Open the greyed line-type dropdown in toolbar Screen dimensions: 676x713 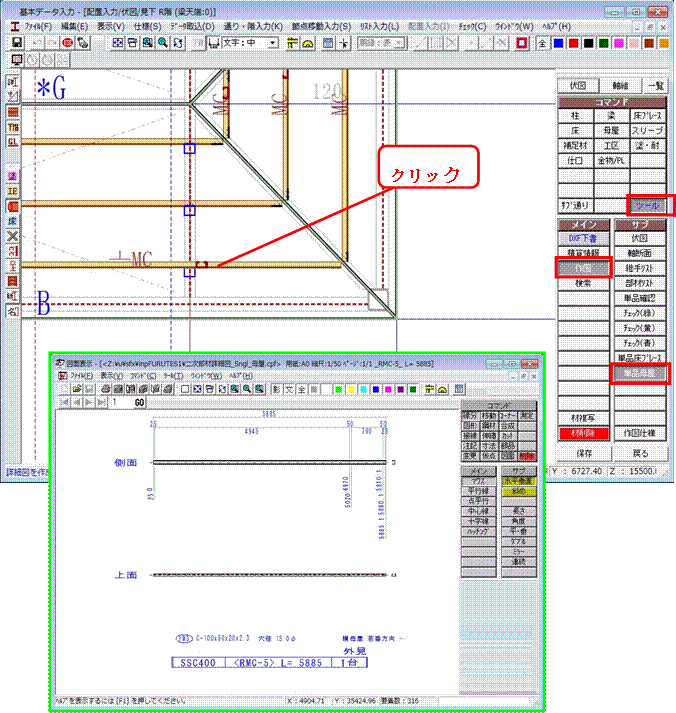pyautogui.click(x=399, y=43)
